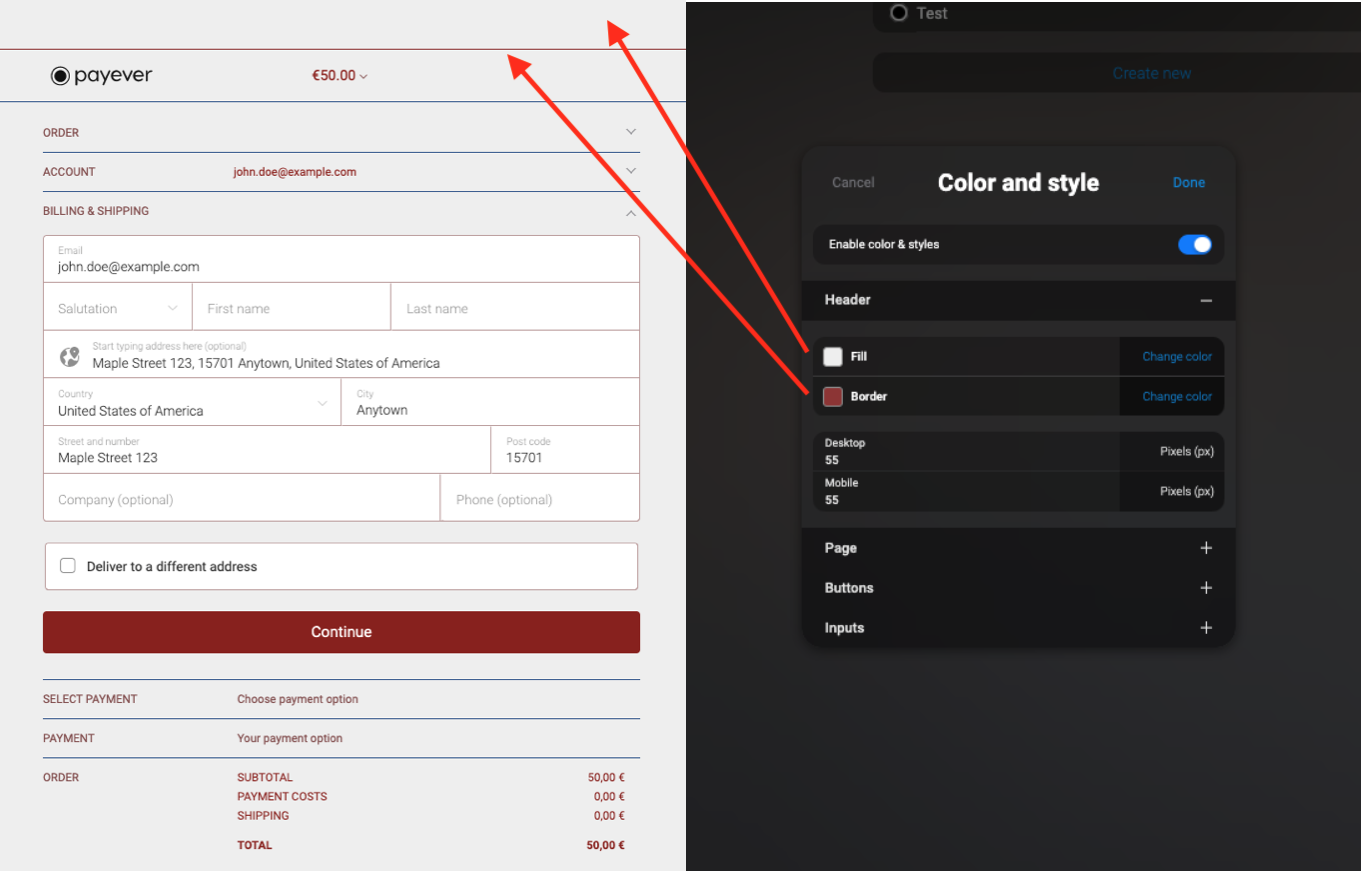Expand the Buttons section
This screenshot has width=1361, height=871.
(x=1206, y=588)
